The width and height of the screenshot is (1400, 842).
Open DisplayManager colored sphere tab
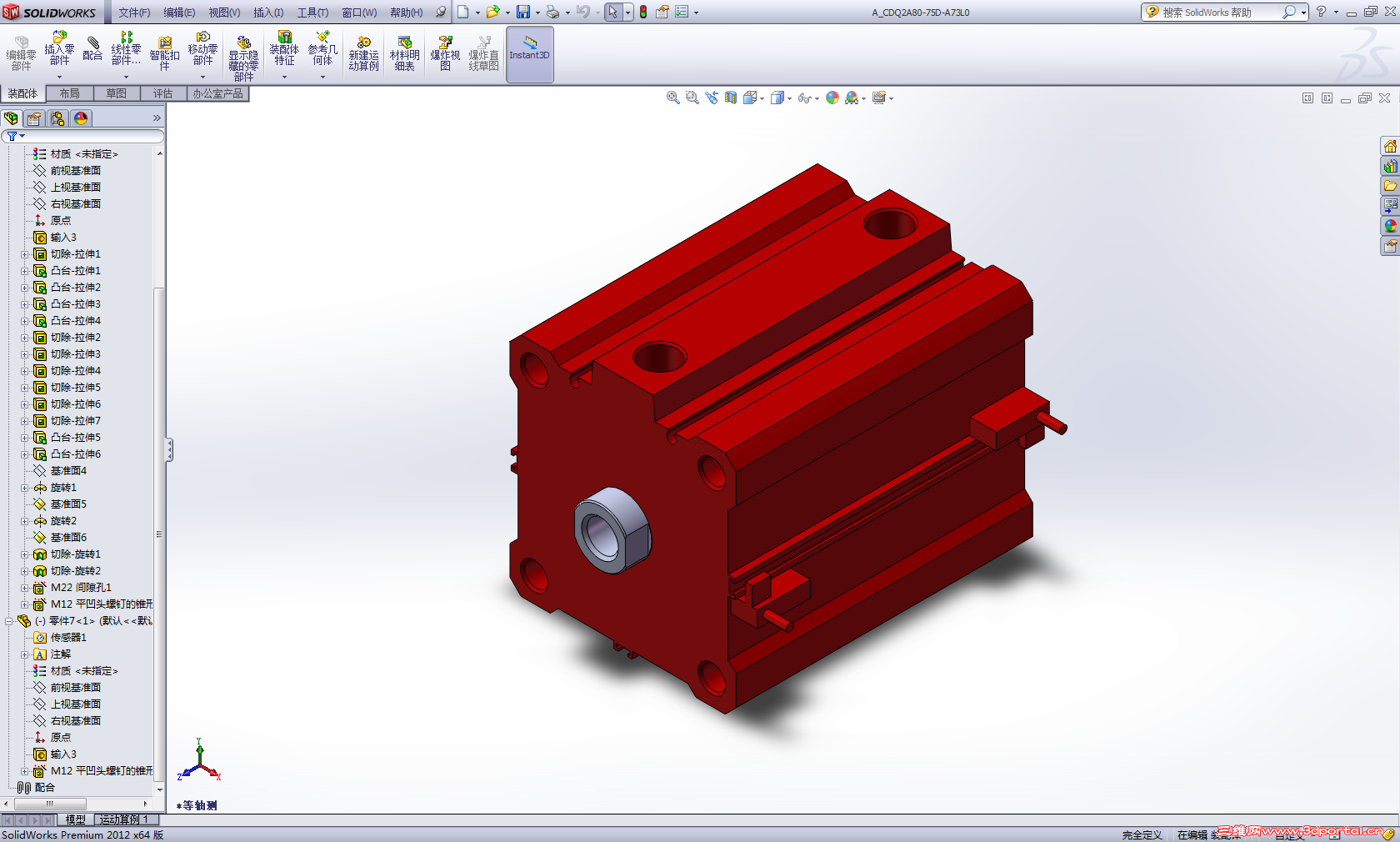[81, 118]
